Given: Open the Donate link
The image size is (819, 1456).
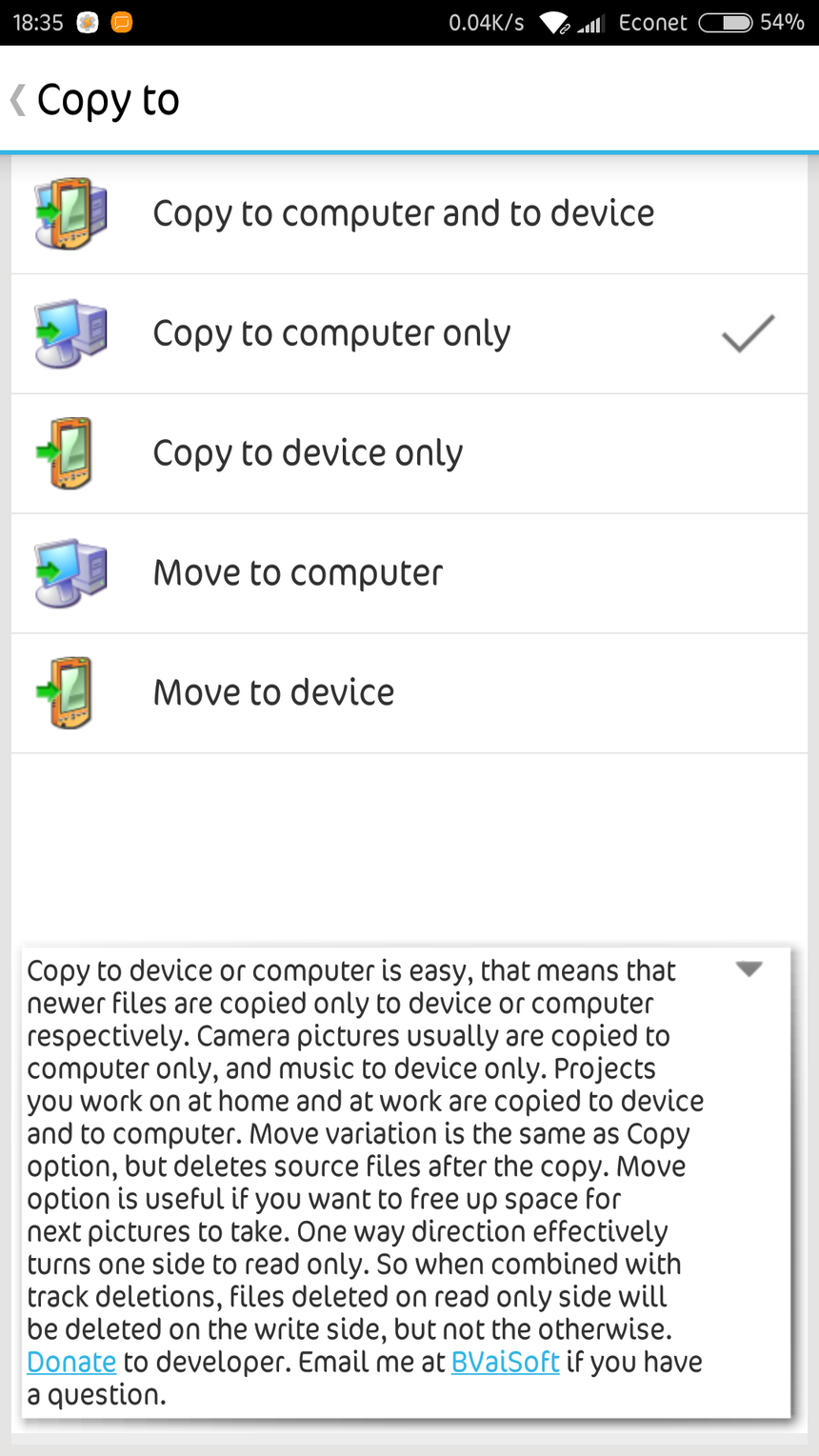Looking at the screenshot, I should point(71,1362).
